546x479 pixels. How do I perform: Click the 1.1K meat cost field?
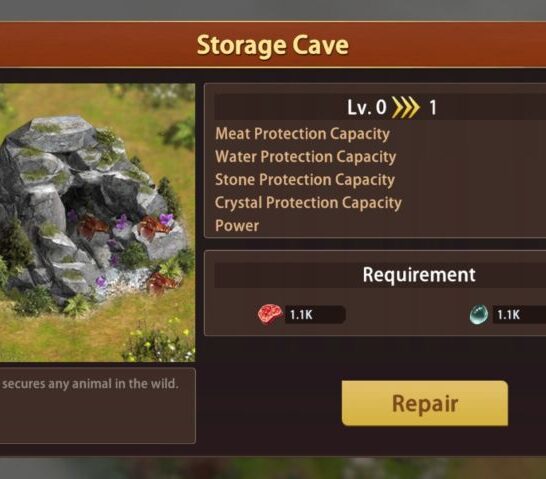(x=315, y=315)
